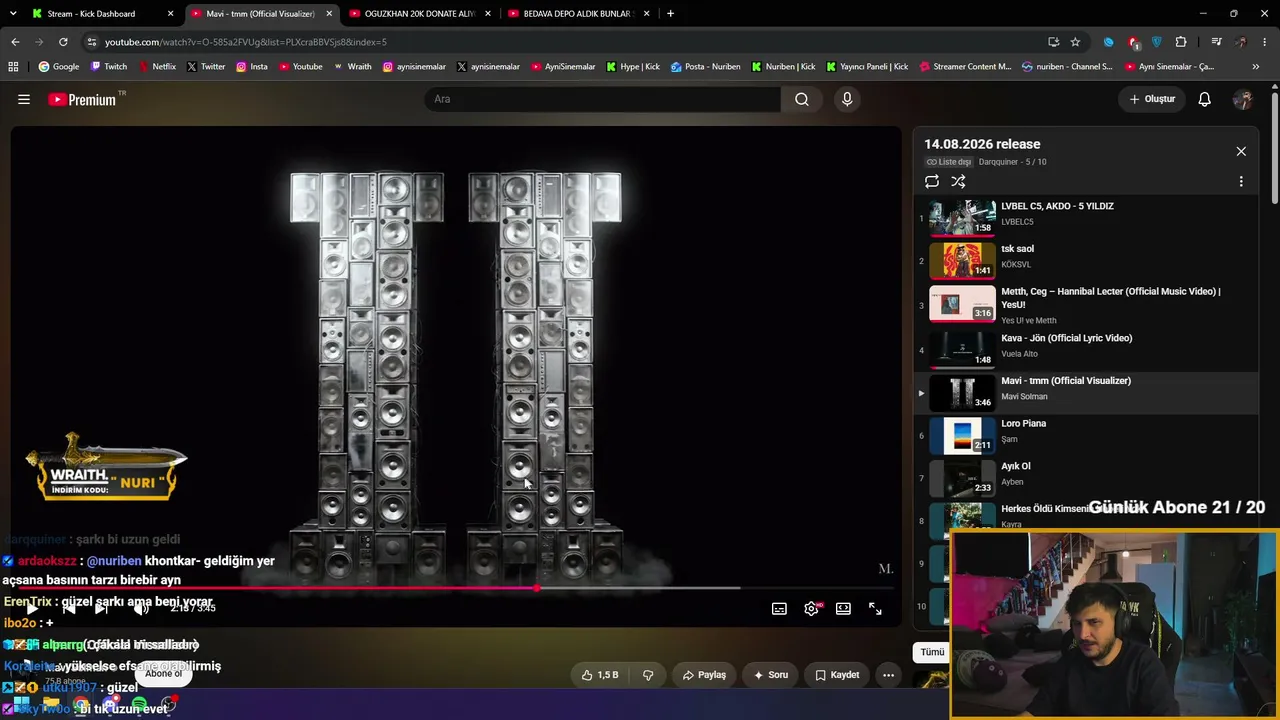Click the address bar URL

click(246, 42)
